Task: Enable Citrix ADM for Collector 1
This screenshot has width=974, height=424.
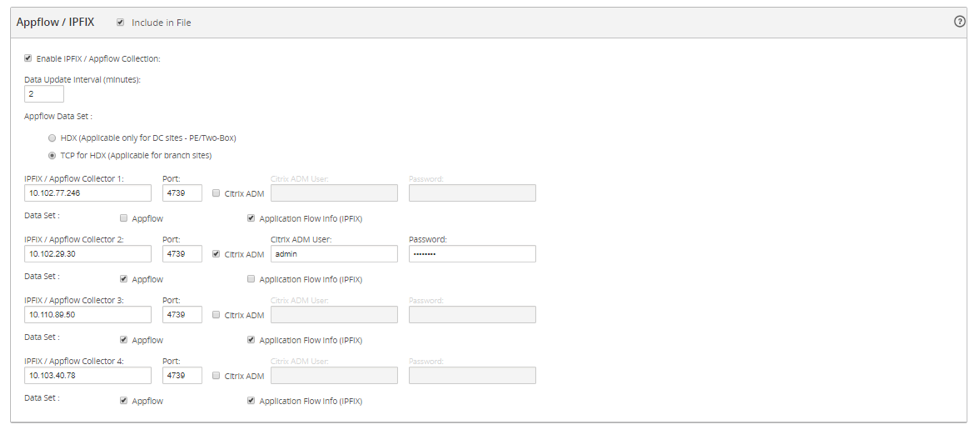Action: coord(216,193)
